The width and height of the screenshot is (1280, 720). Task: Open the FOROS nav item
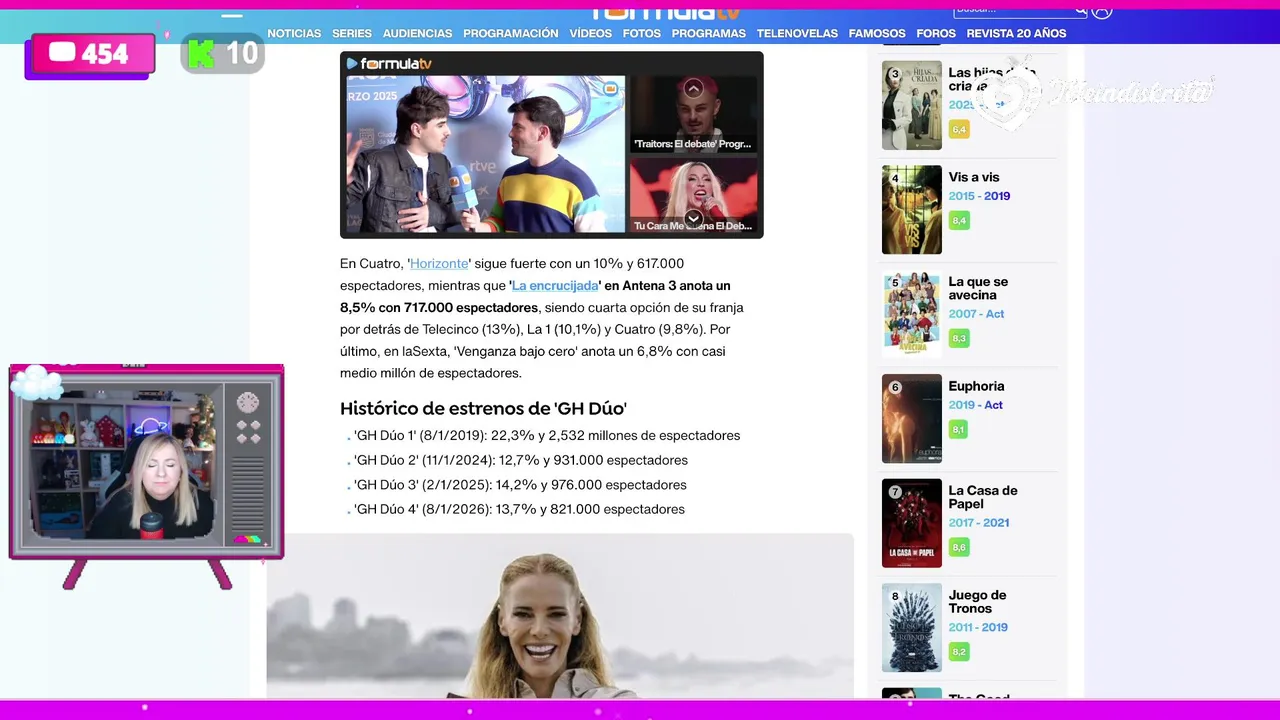point(936,33)
